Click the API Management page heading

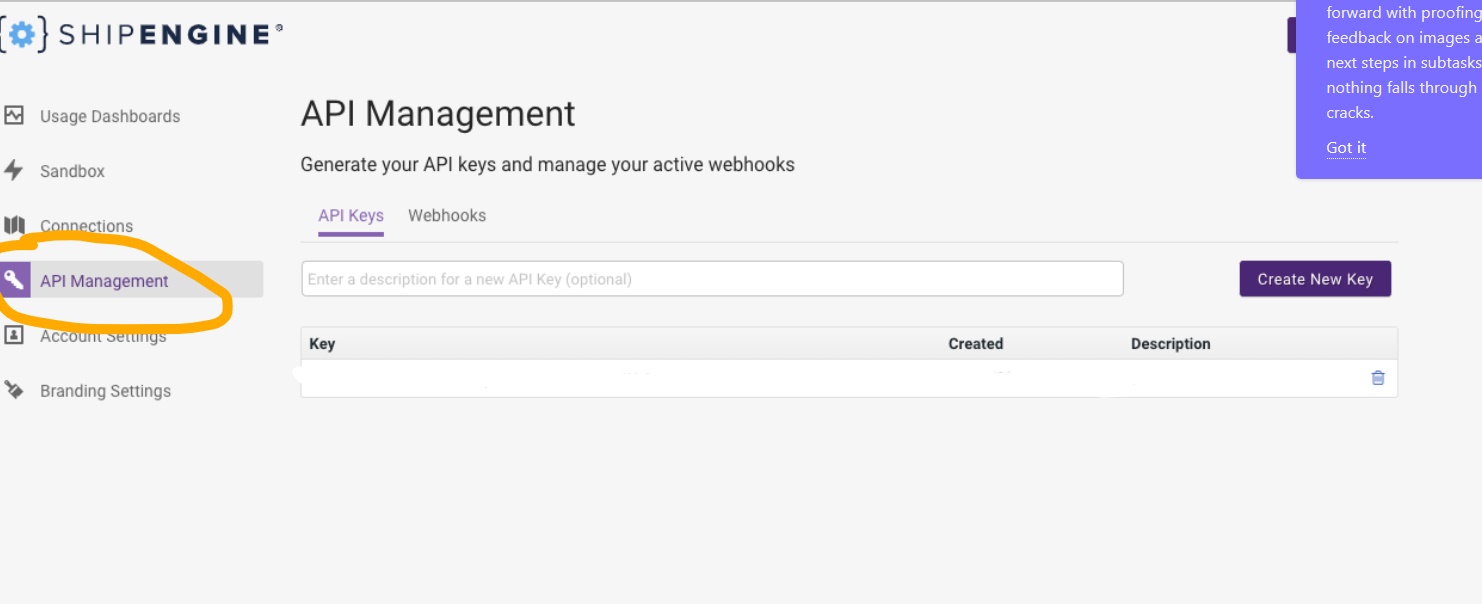438,113
